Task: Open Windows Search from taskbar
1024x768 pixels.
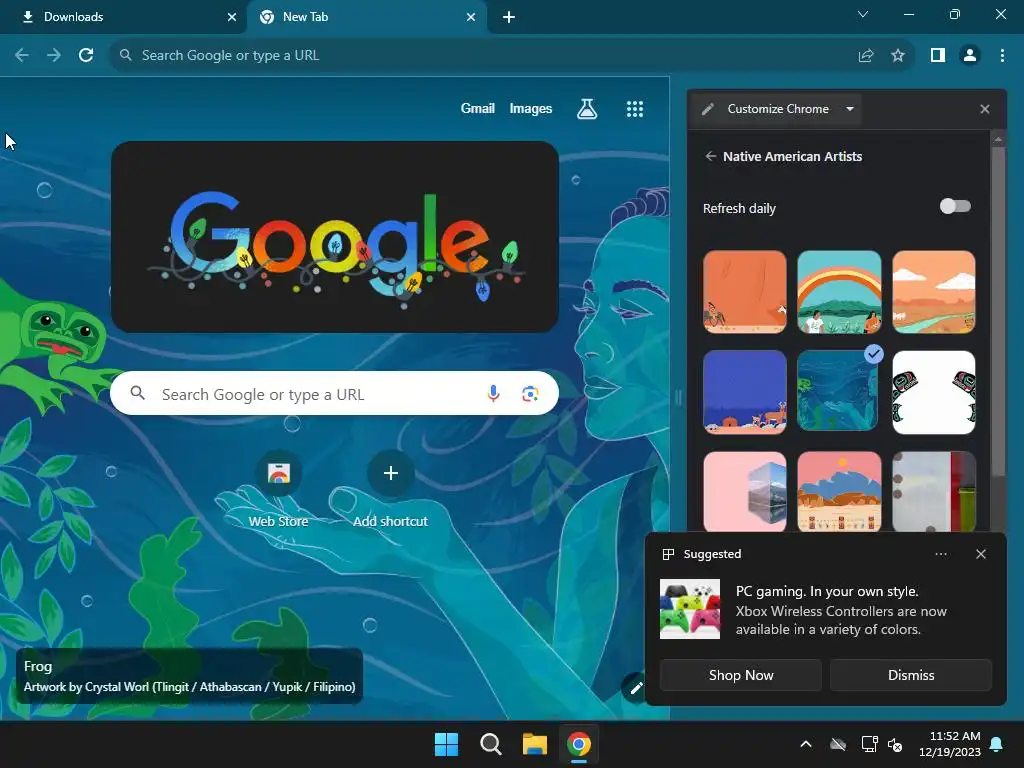Action: point(490,744)
